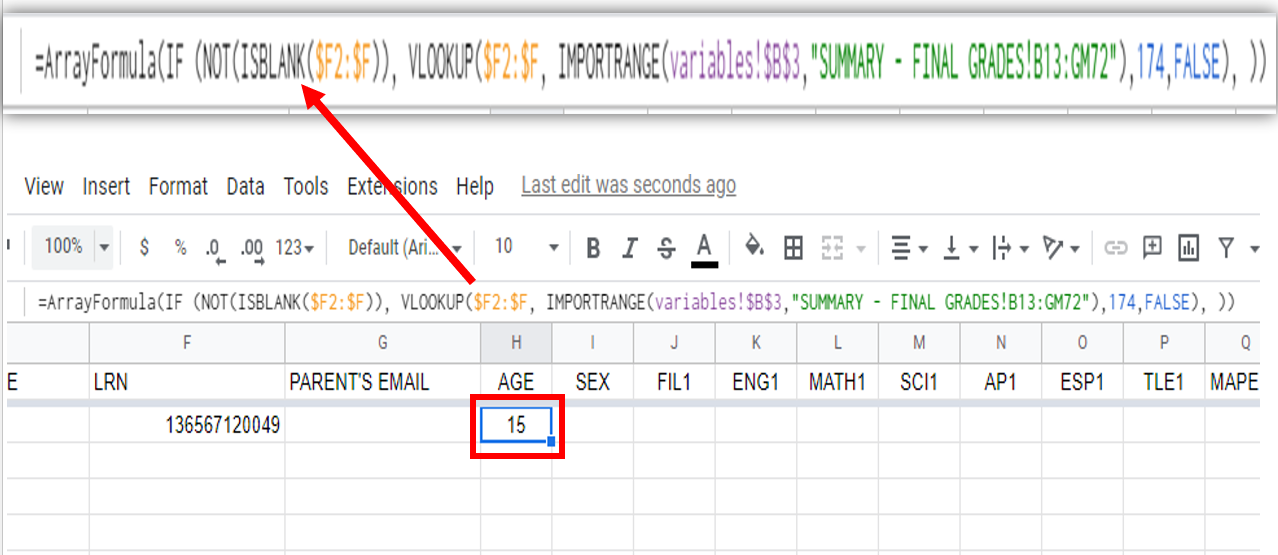Open borders tool
1278x555 pixels.
coord(793,248)
